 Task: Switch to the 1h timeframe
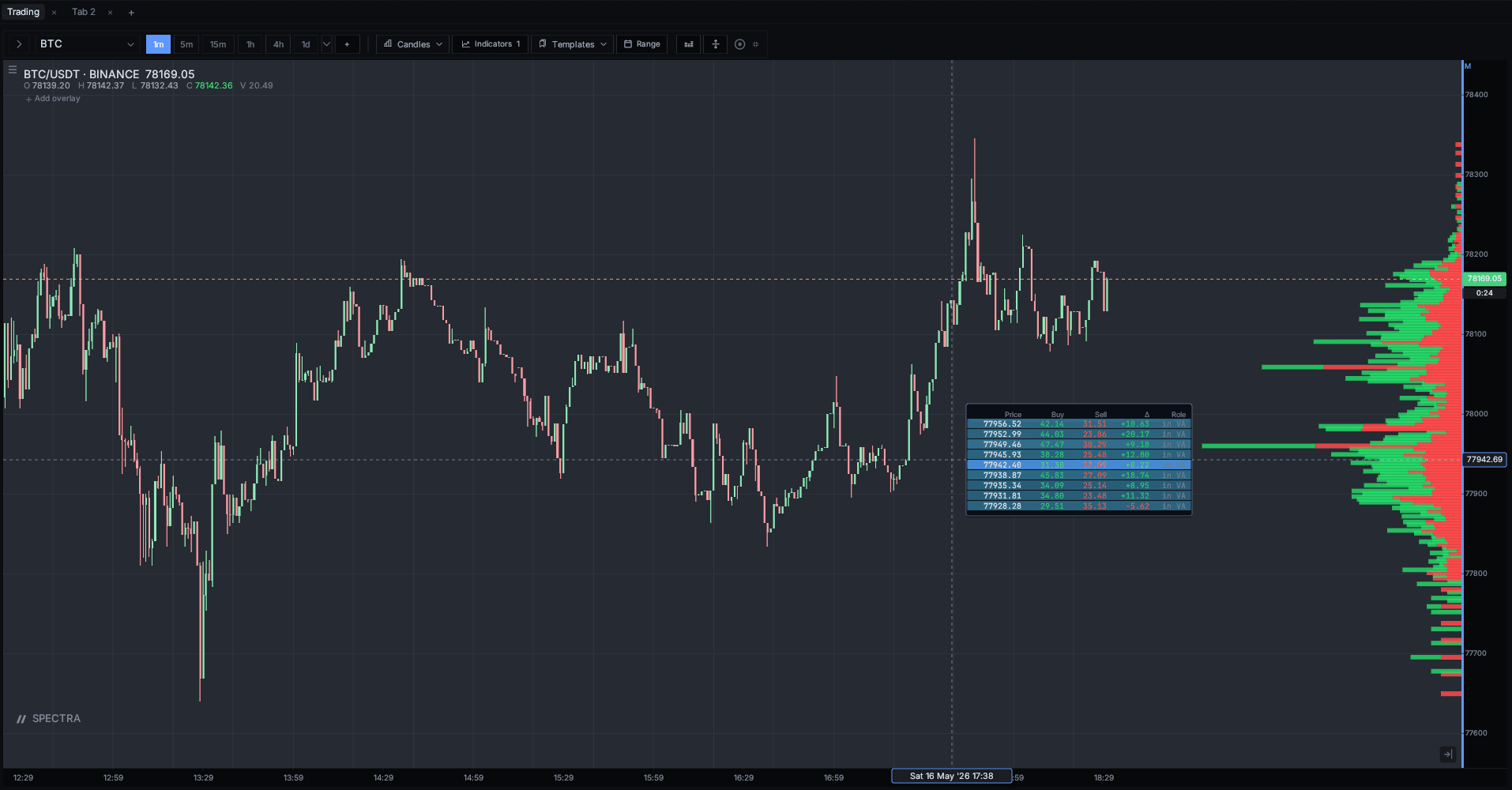250,44
